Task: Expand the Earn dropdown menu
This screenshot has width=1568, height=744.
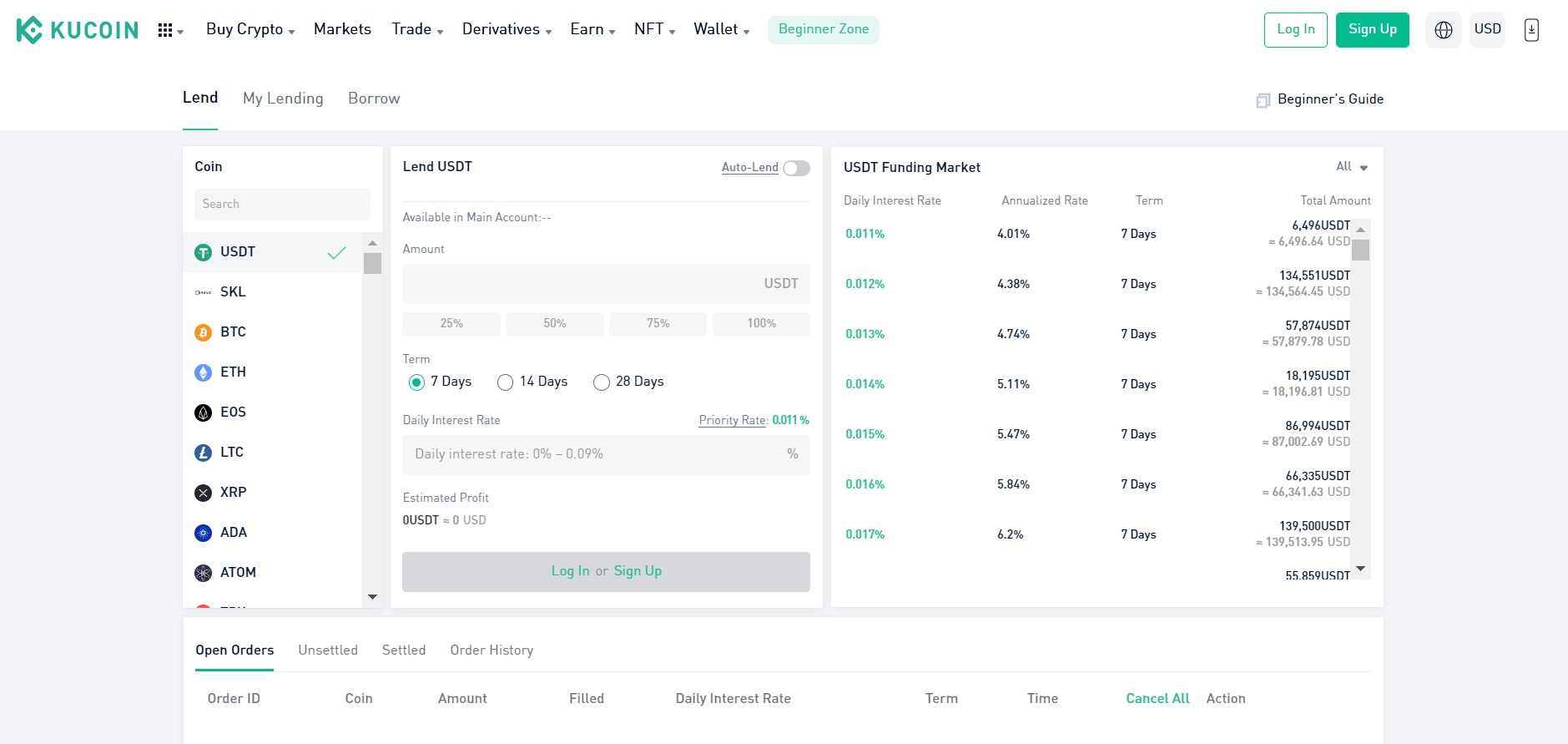Action: [x=592, y=29]
